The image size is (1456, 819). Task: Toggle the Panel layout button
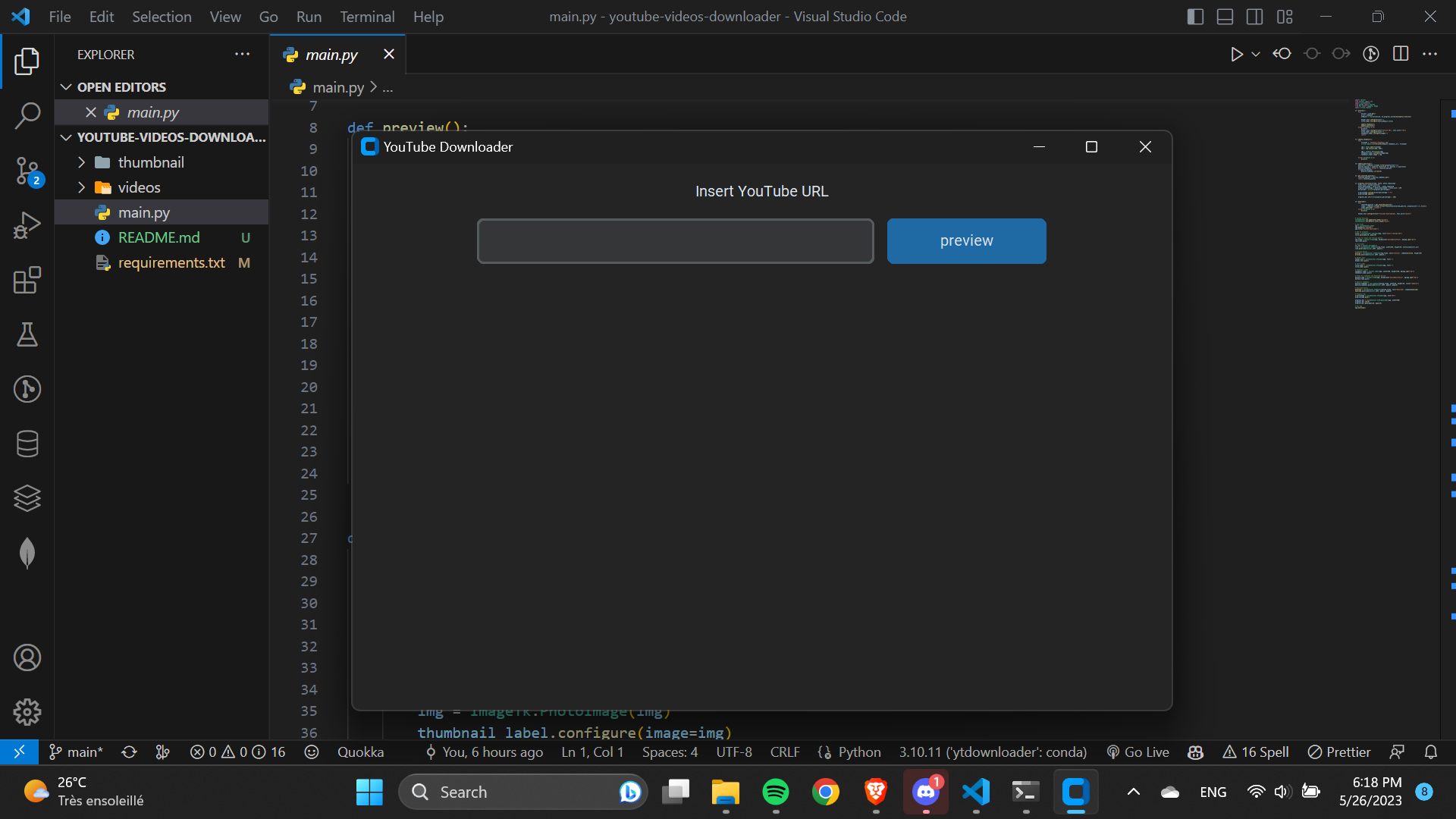1225,17
